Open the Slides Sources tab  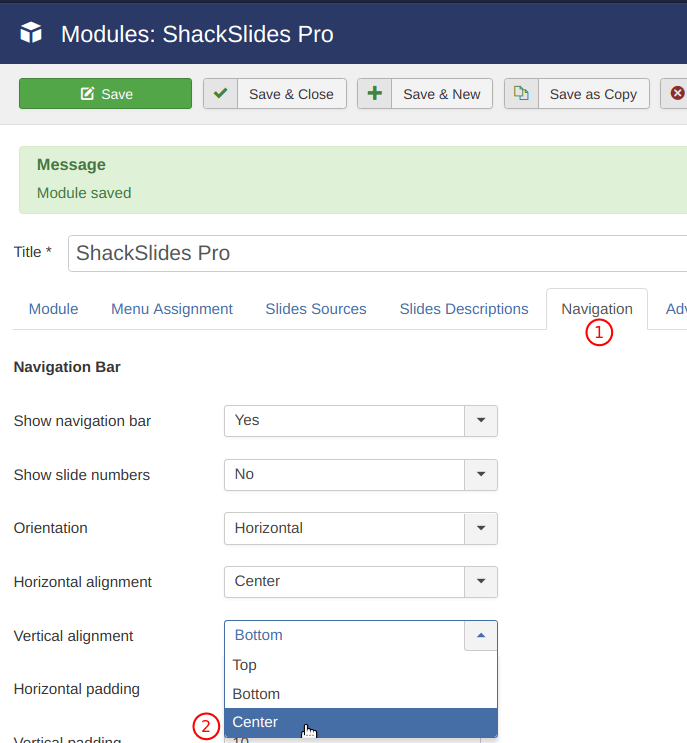316,309
